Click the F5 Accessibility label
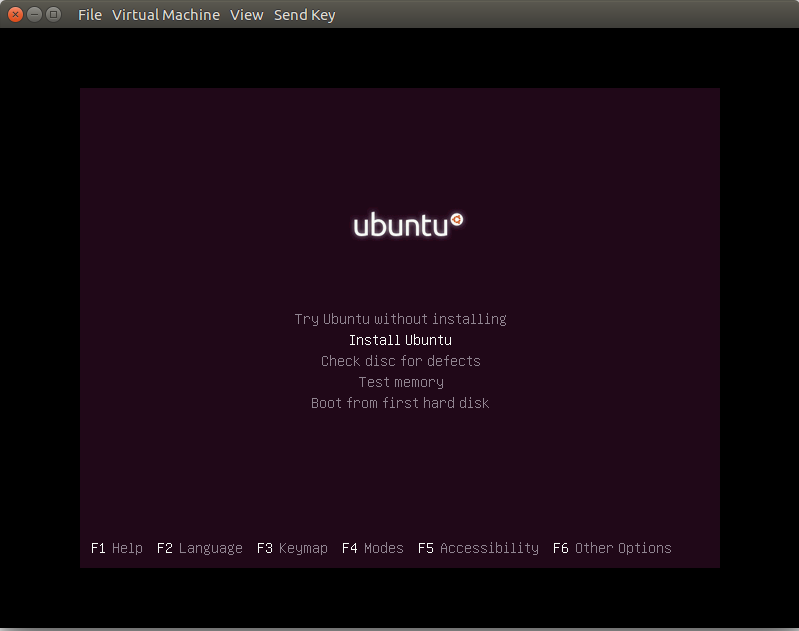This screenshot has height=631, width=799. (x=478, y=548)
